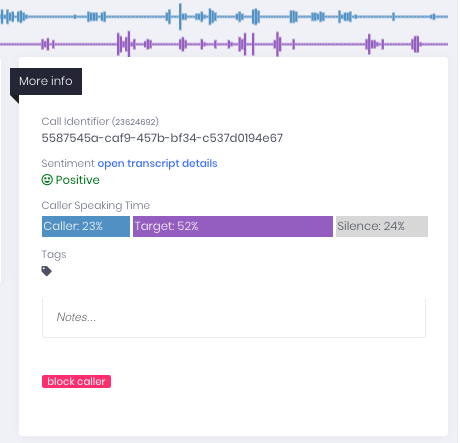Click the tag icon under Tags
460x443 pixels.
46,271
